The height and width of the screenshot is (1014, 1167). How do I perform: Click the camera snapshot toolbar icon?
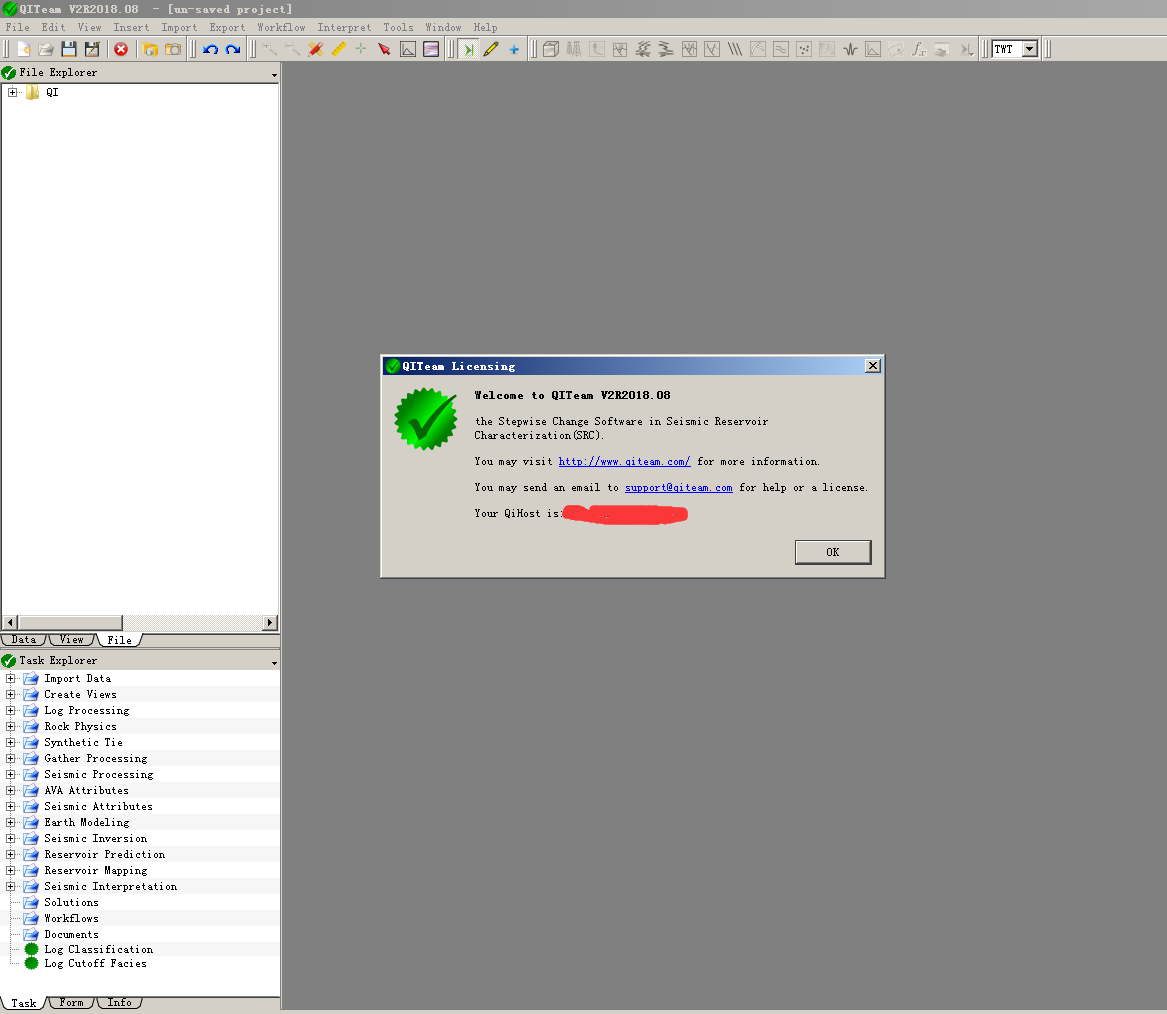(173, 49)
